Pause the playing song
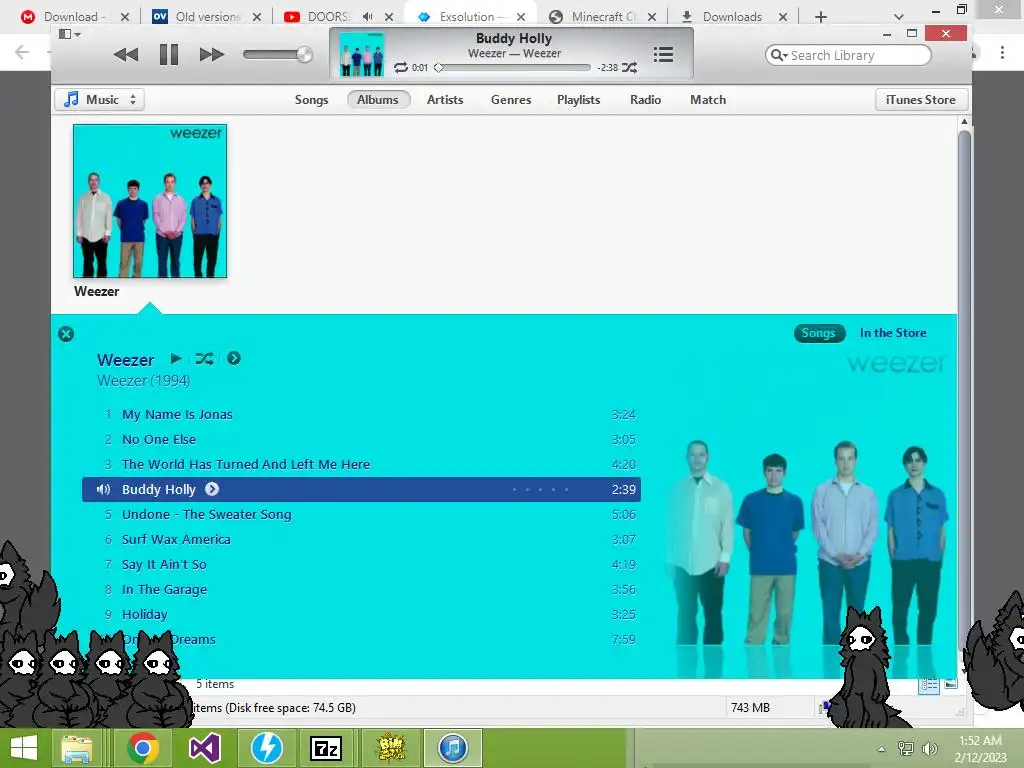Image resolution: width=1024 pixels, height=768 pixels. 168,55
